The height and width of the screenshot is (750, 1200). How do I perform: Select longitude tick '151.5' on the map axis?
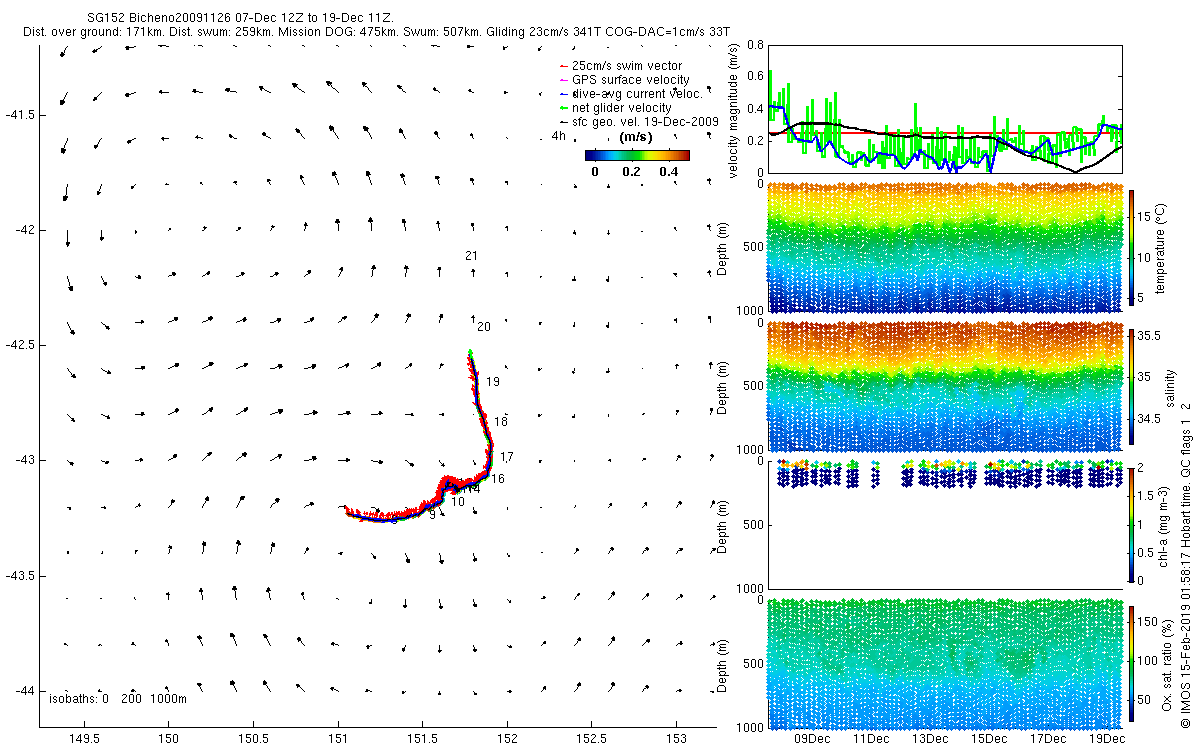coord(422,738)
